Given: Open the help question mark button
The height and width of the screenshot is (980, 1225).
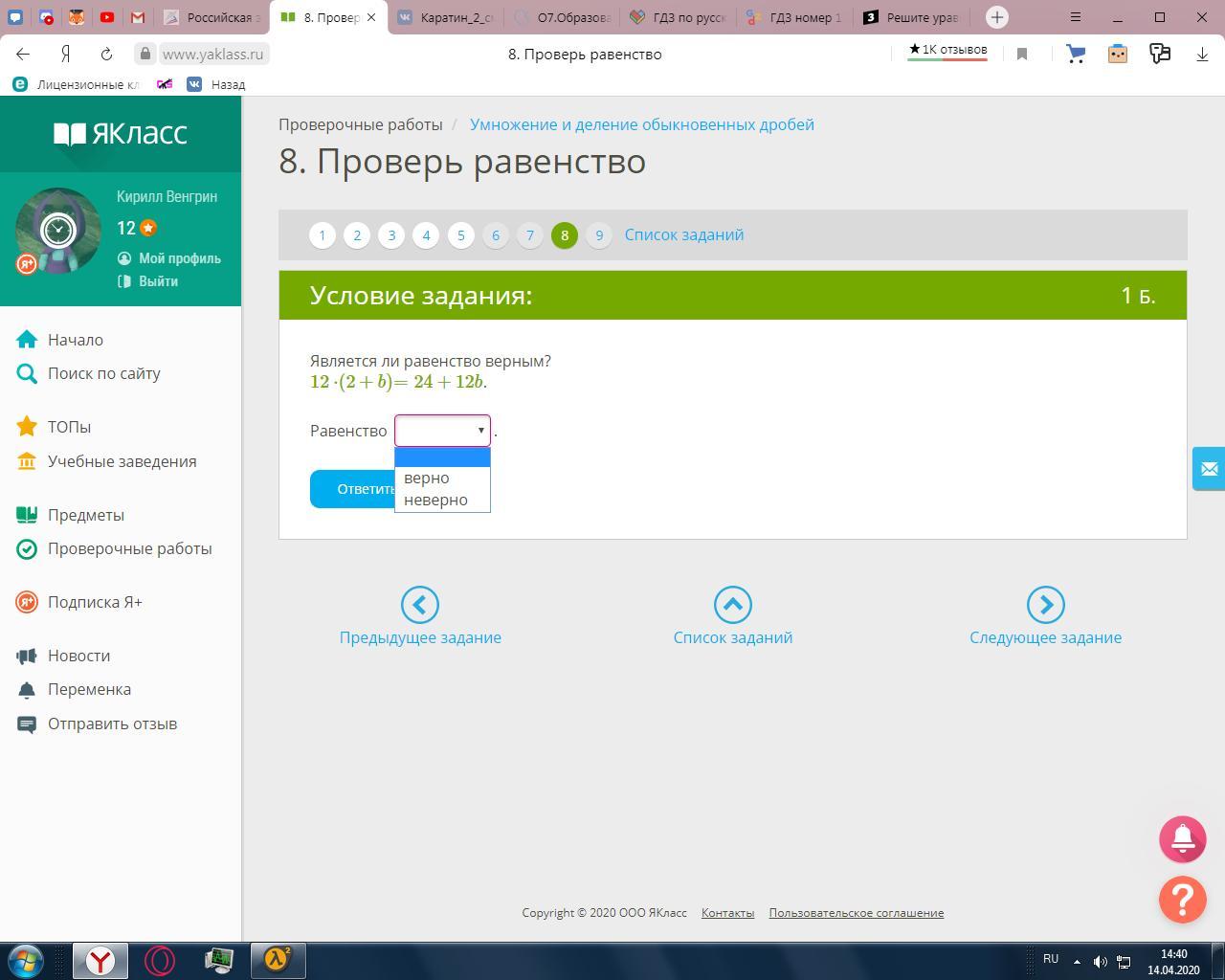Looking at the screenshot, I should (1183, 900).
